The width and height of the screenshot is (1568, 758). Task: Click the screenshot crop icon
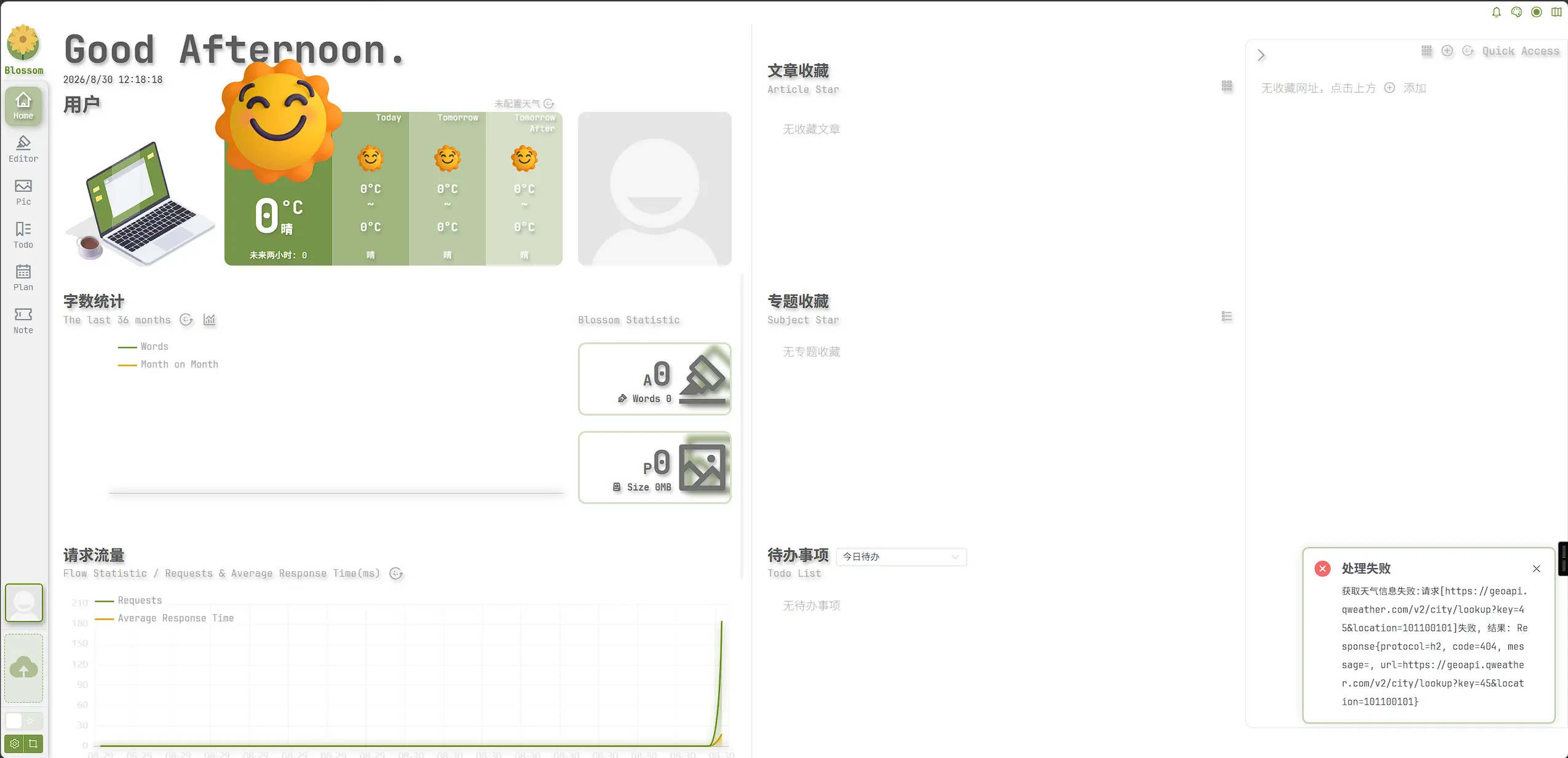33,744
